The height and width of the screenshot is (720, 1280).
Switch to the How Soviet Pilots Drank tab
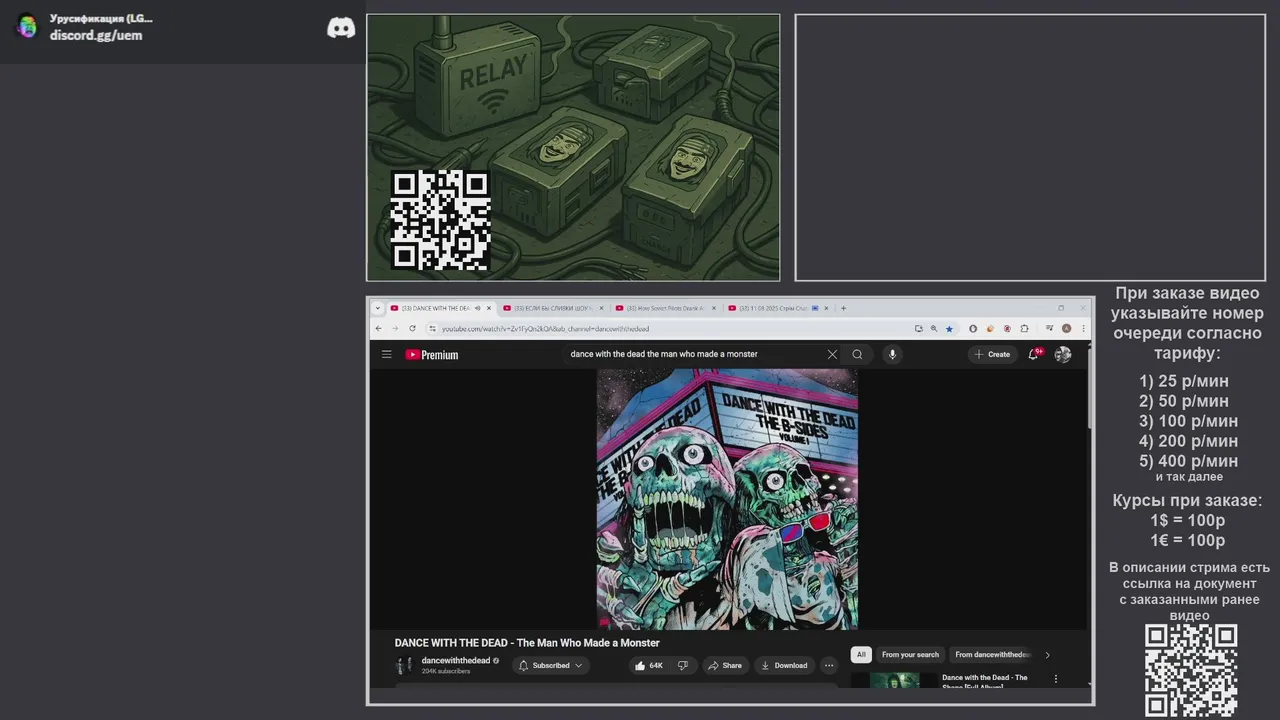(x=665, y=308)
